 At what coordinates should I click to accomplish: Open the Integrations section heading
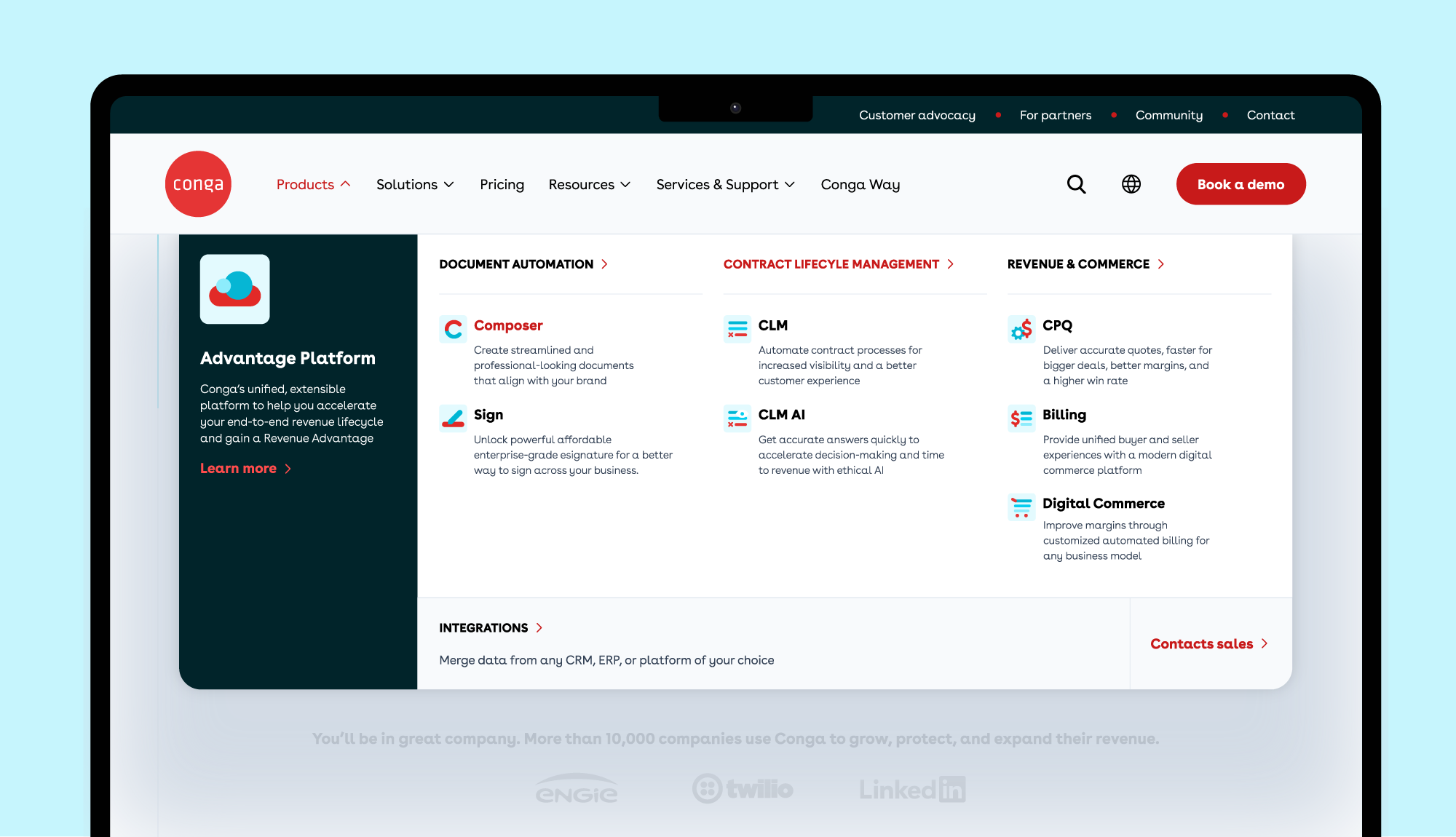click(x=491, y=628)
